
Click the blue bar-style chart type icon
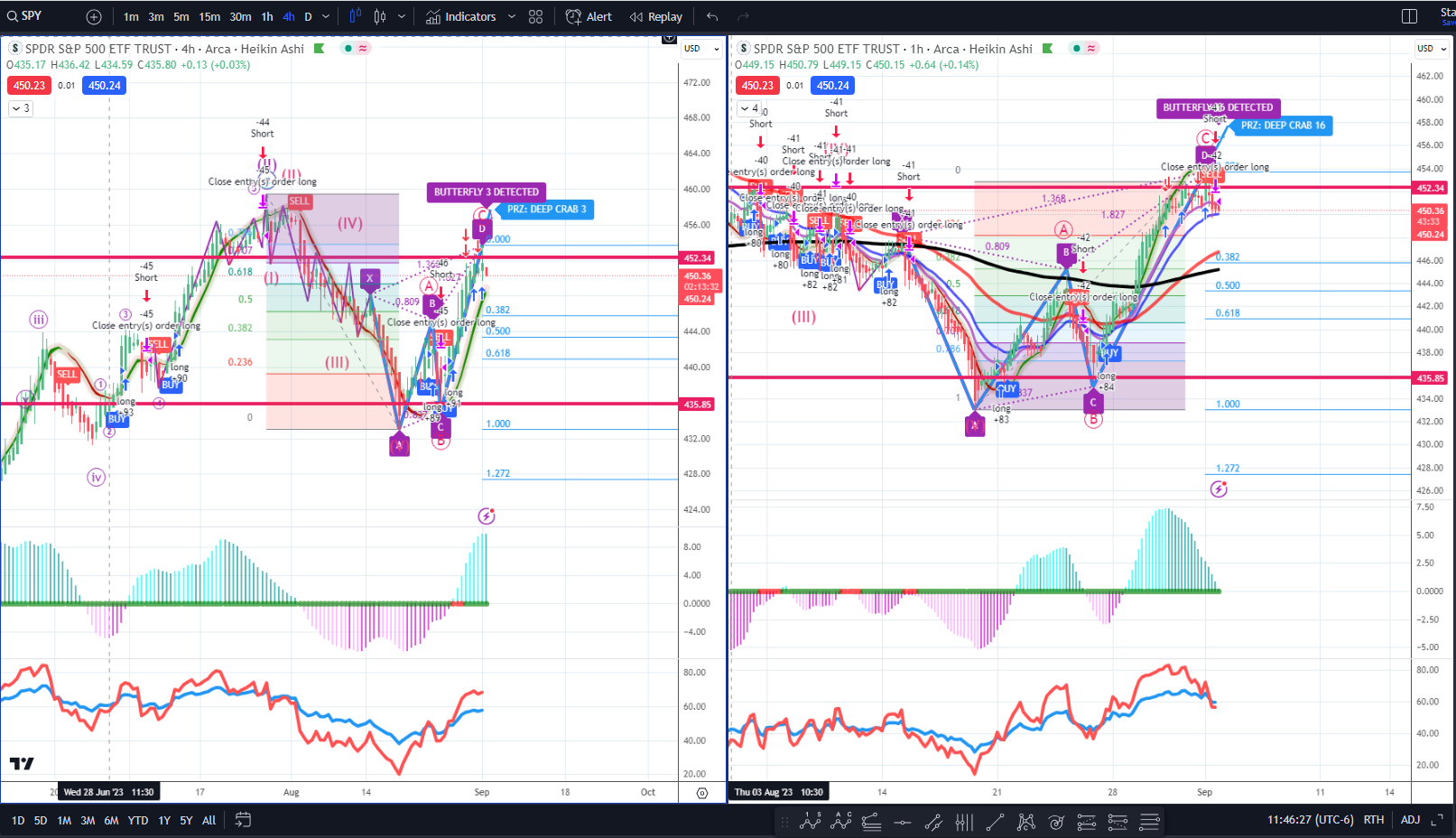(x=355, y=16)
